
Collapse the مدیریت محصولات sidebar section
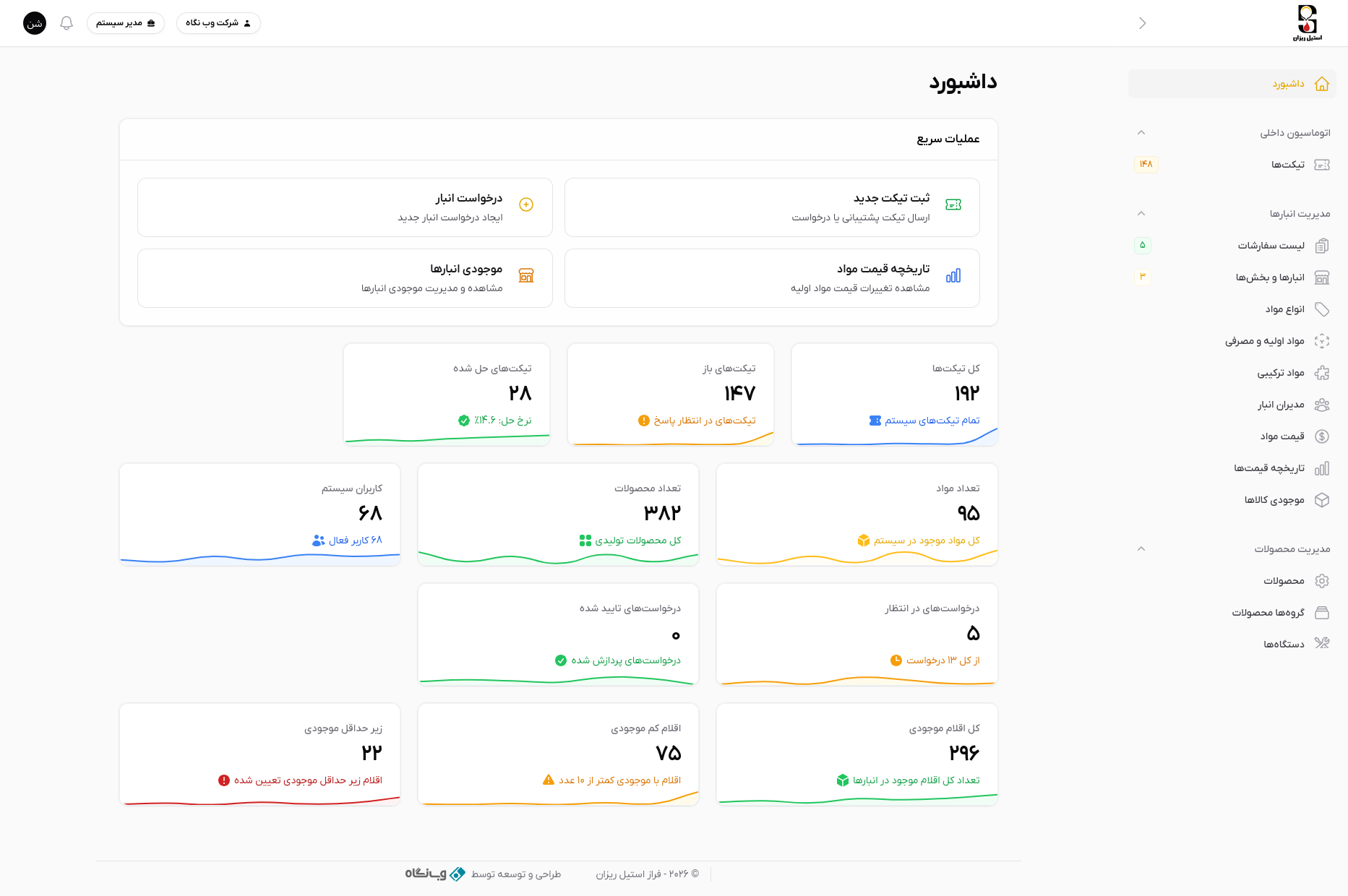[x=1141, y=549]
